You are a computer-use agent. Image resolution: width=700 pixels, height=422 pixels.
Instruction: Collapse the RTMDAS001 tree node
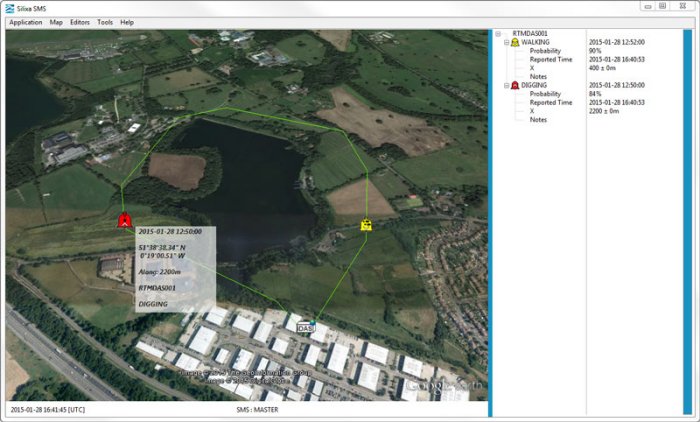tap(498, 33)
